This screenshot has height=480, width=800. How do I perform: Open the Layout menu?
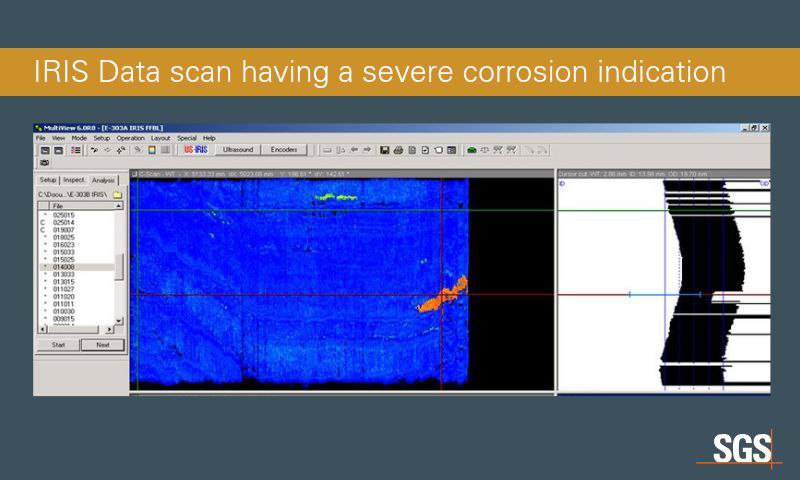tap(160, 138)
